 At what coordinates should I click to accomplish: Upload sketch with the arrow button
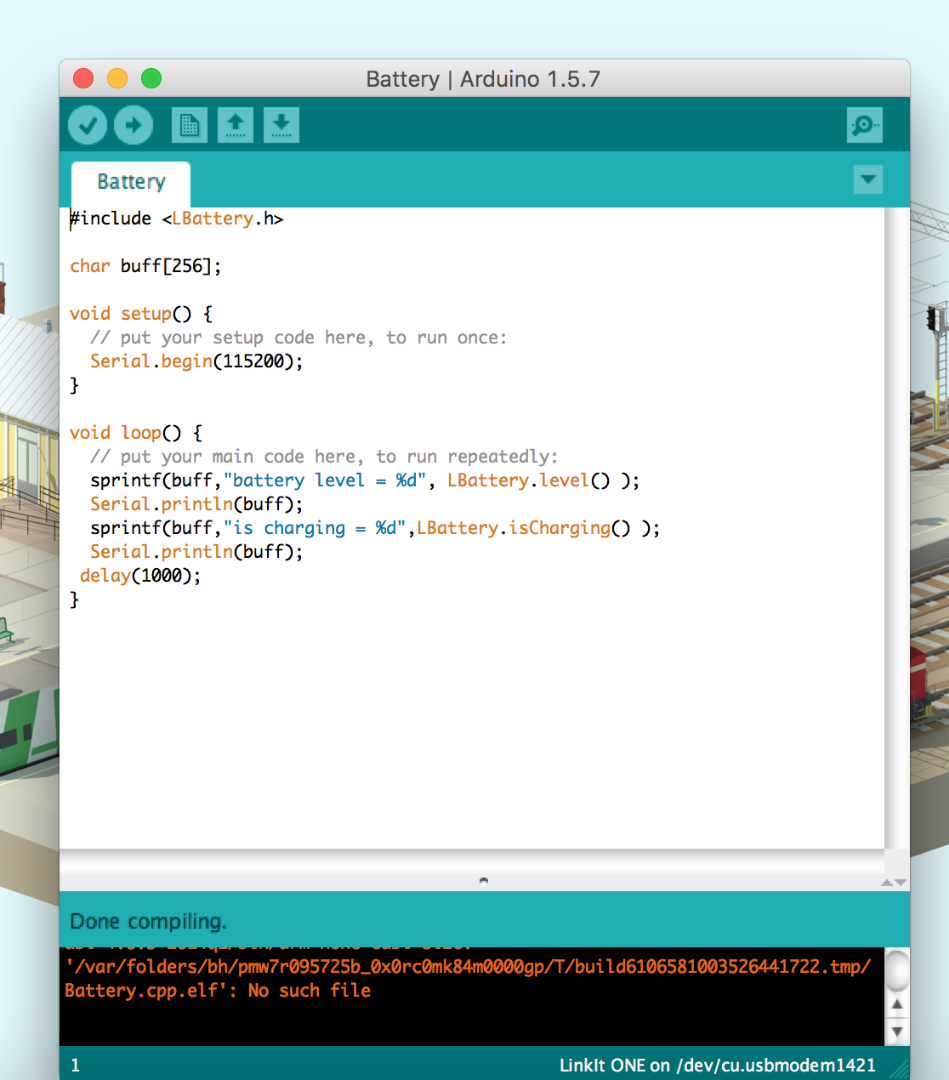pyautogui.click(x=134, y=125)
